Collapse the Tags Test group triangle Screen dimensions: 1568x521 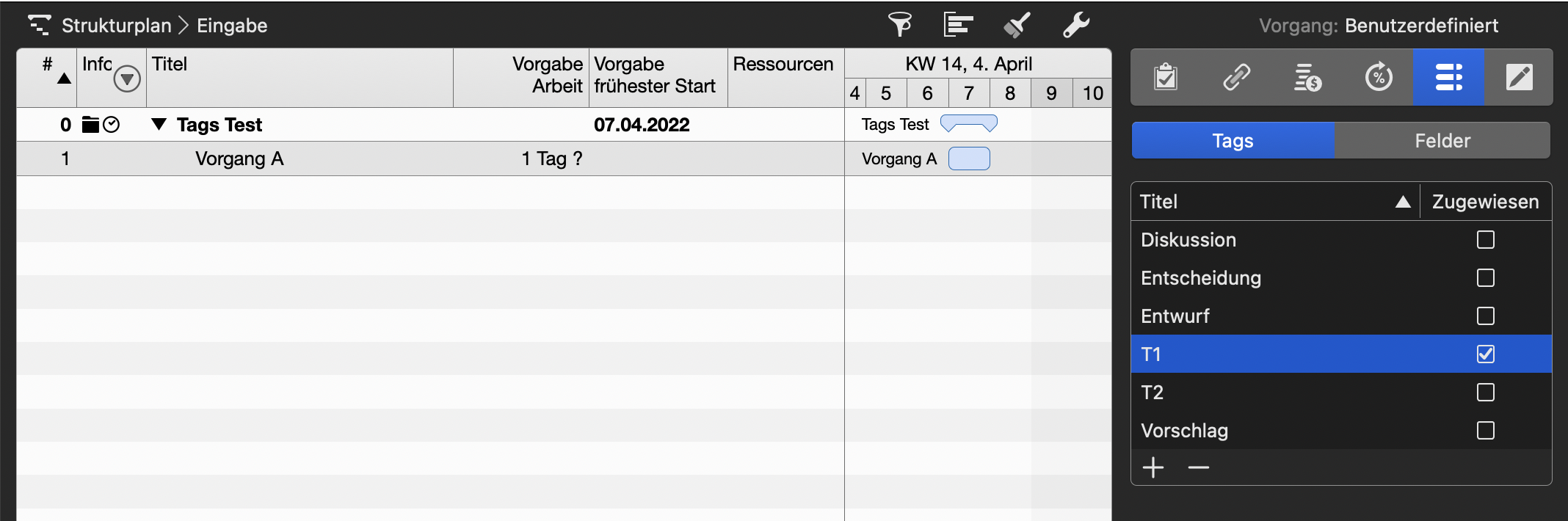point(159,125)
